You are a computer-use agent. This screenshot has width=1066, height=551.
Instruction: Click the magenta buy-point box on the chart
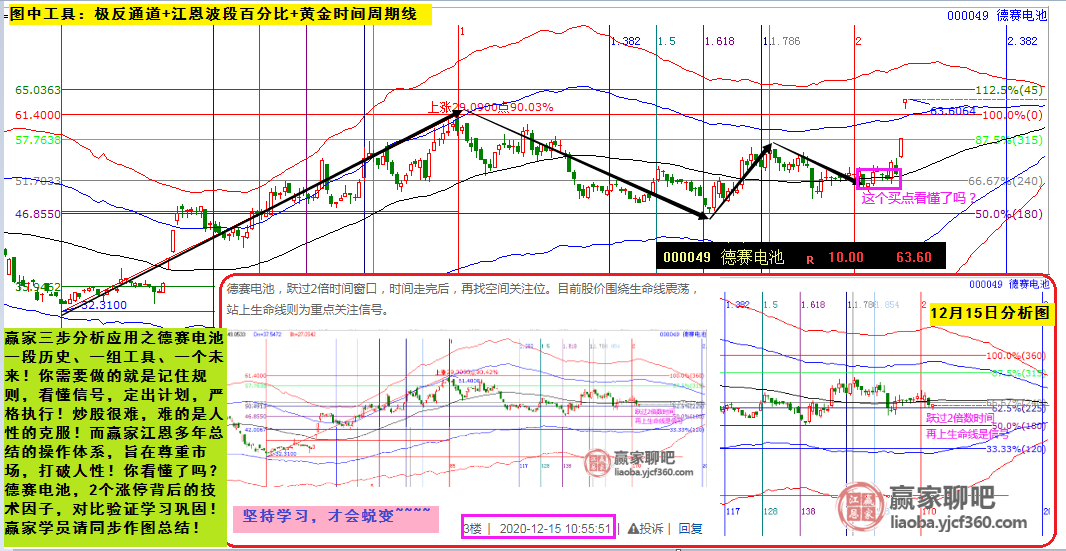coord(879,178)
